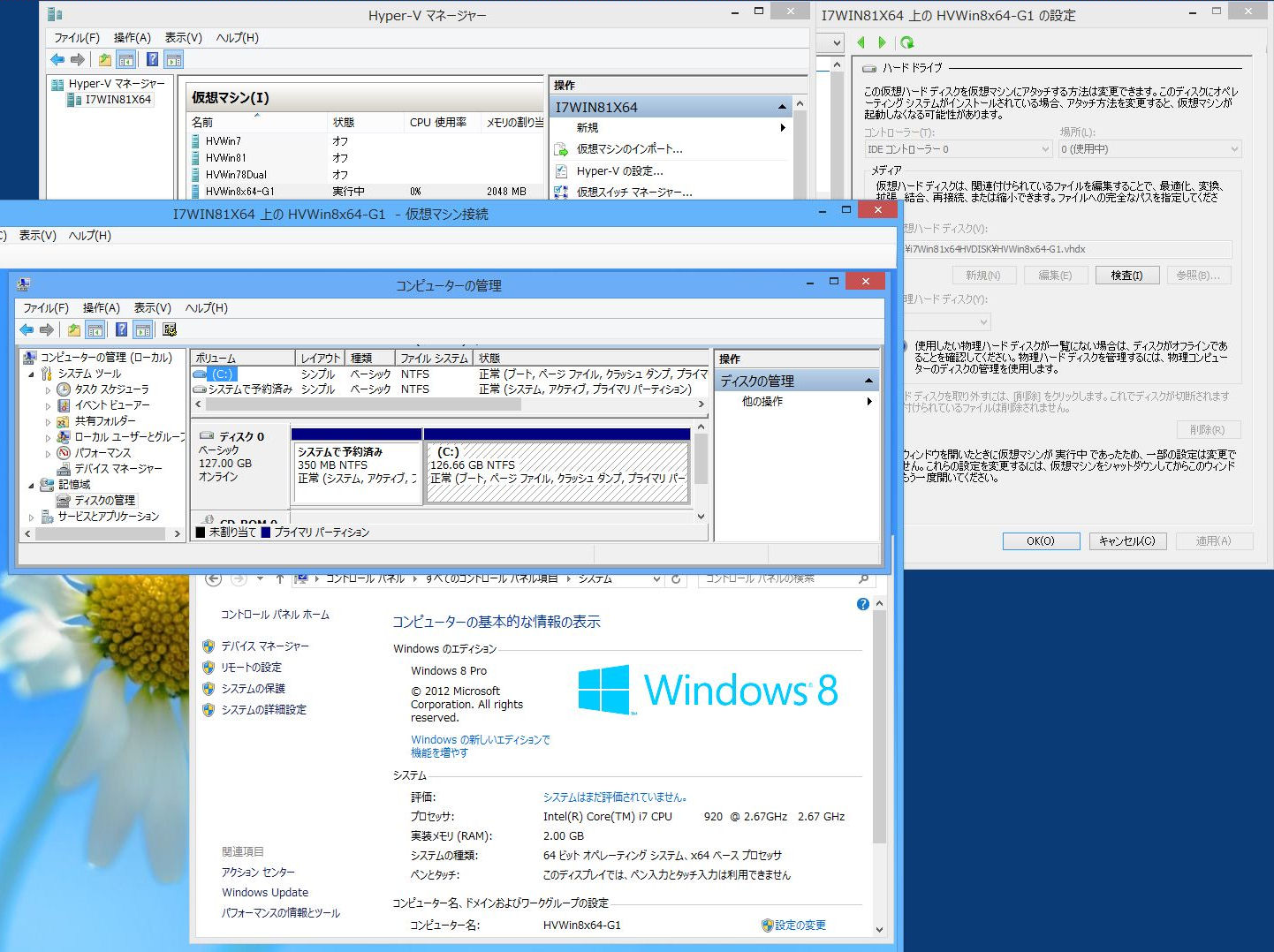
Task: Click the Forward arrow in Hyper-V Manager toolbar
Action: pos(78,59)
